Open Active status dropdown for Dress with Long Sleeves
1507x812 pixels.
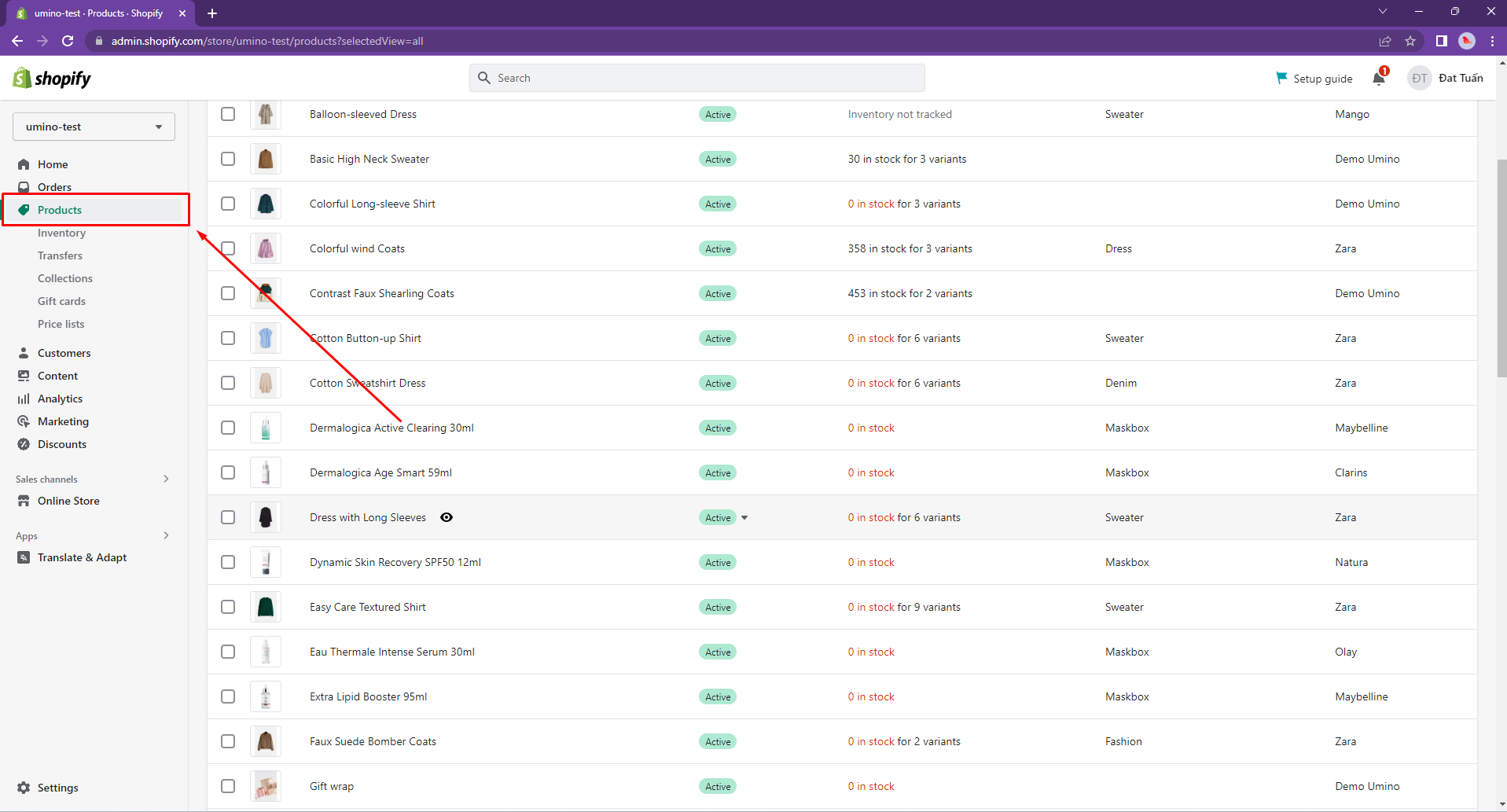pos(744,517)
